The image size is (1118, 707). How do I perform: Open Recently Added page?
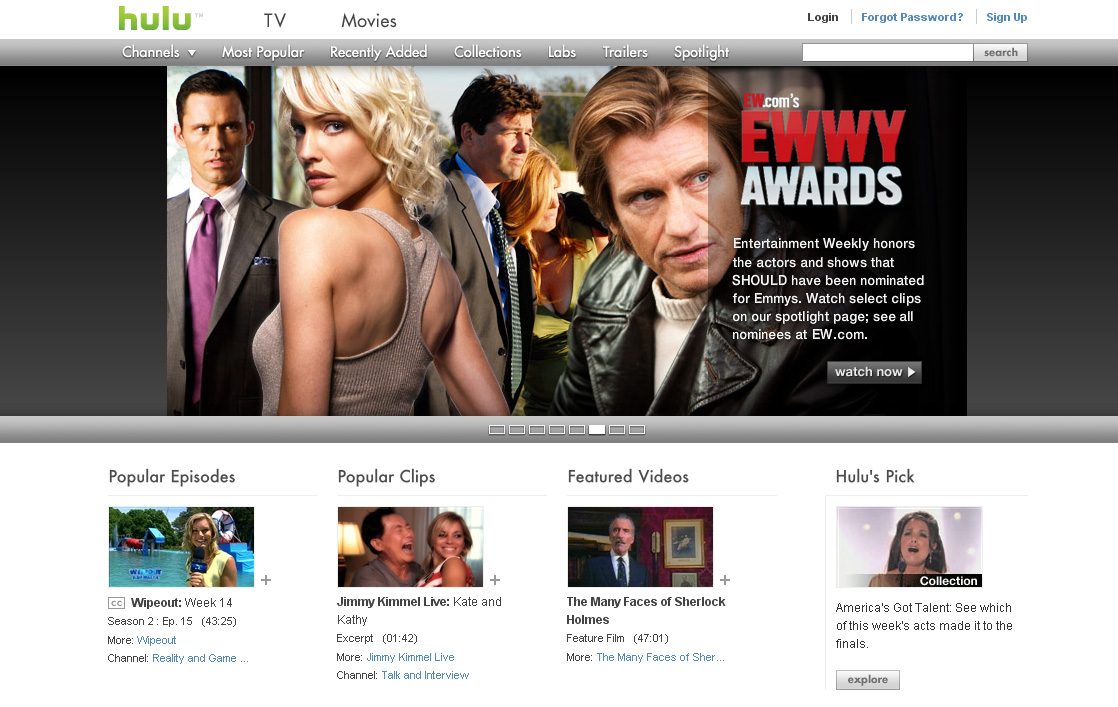[x=379, y=52]
